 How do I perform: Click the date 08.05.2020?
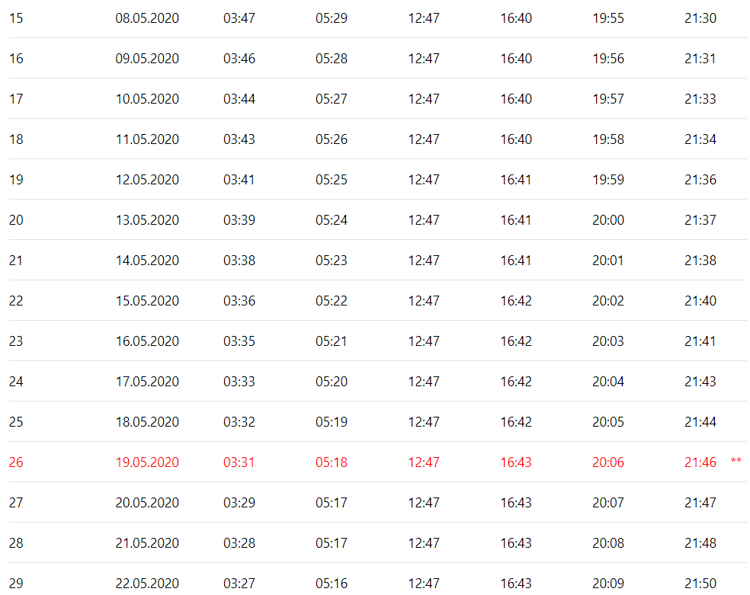point(147,18)
